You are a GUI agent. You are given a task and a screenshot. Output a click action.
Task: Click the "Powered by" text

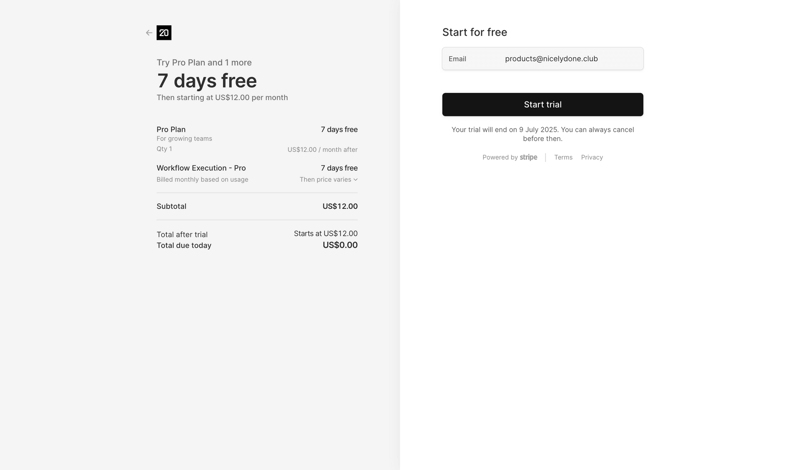point(499,157)
